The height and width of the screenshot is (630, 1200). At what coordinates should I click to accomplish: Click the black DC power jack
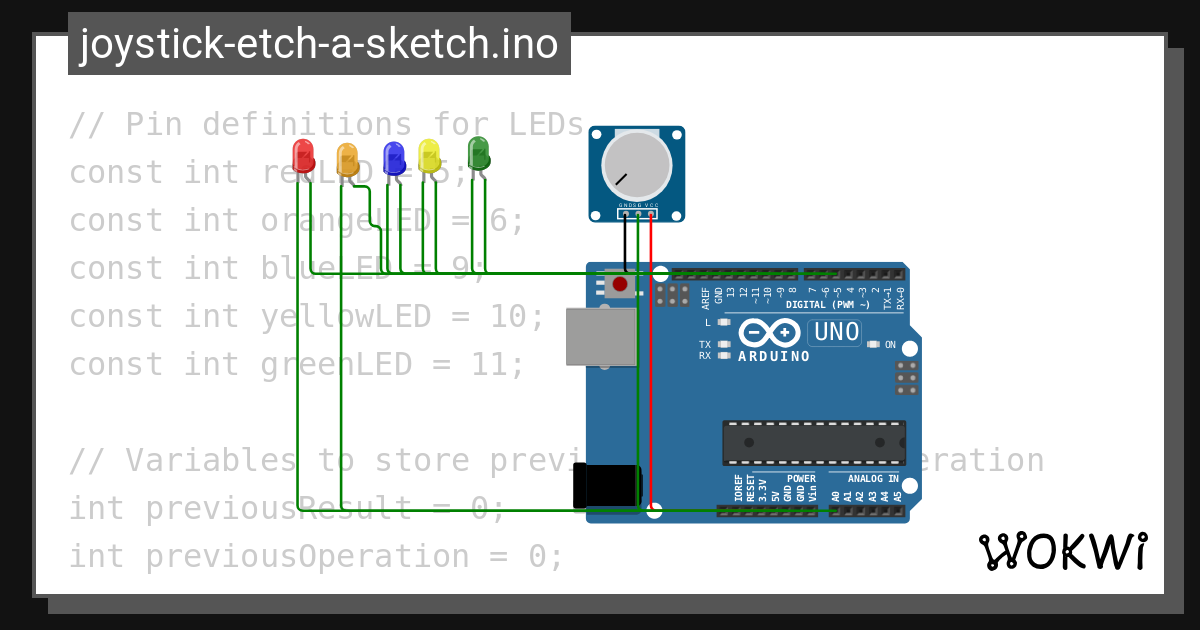point(606,487)
